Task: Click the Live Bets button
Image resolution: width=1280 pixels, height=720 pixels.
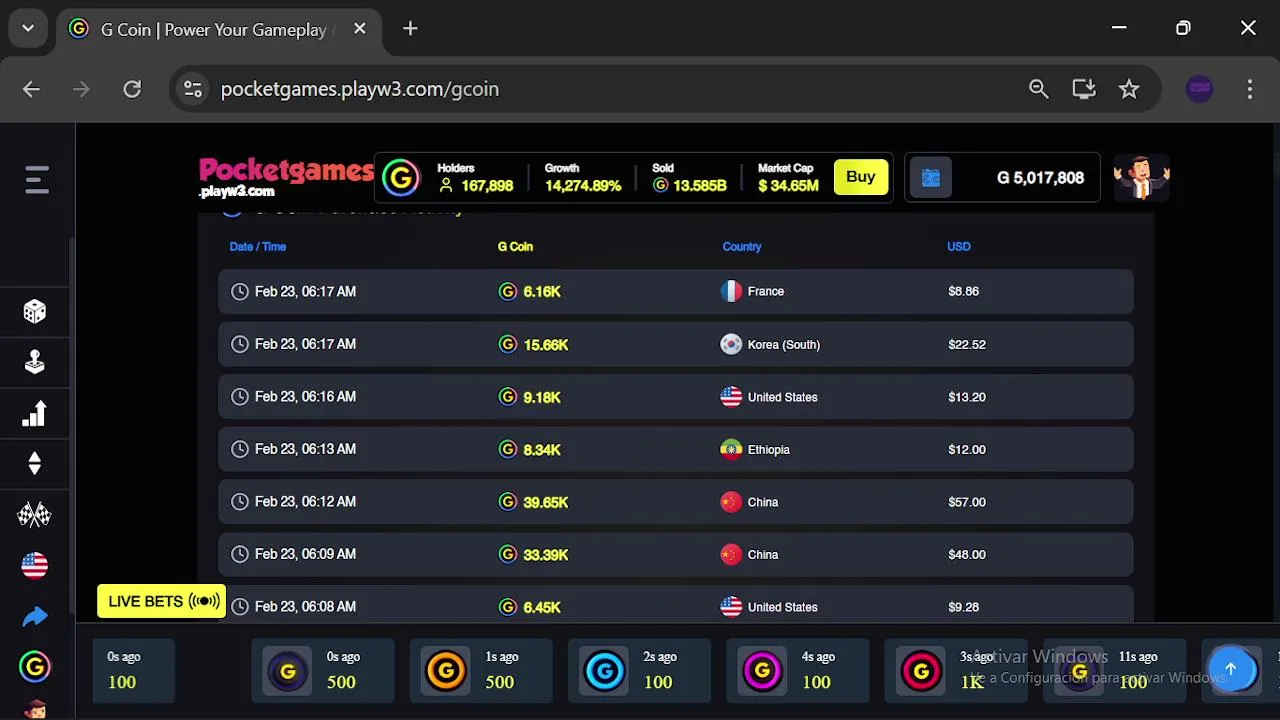Action: tap(162, 601)
